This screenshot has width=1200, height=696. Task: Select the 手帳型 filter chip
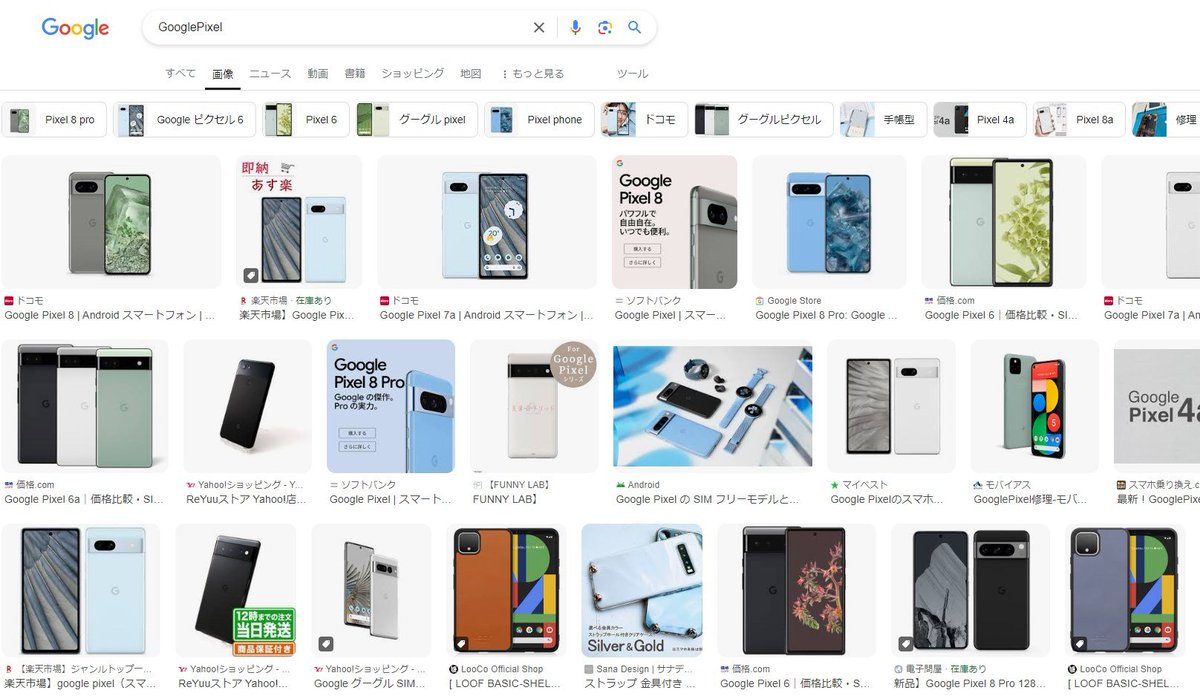[883, 119]
